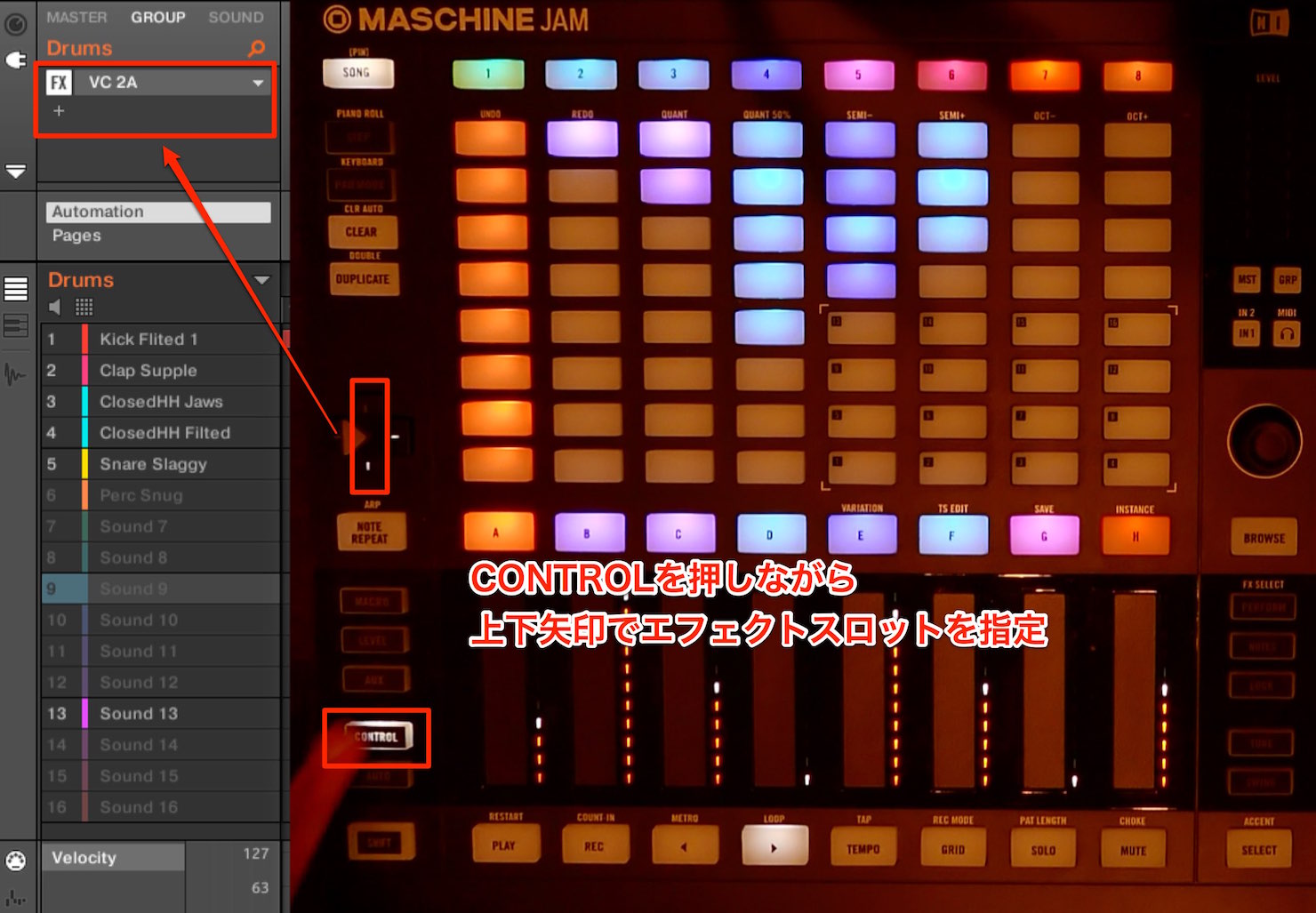Click the NI logo on Maschine Jam
This screenshot has width=1316, height=913.
pos(1269,22)
